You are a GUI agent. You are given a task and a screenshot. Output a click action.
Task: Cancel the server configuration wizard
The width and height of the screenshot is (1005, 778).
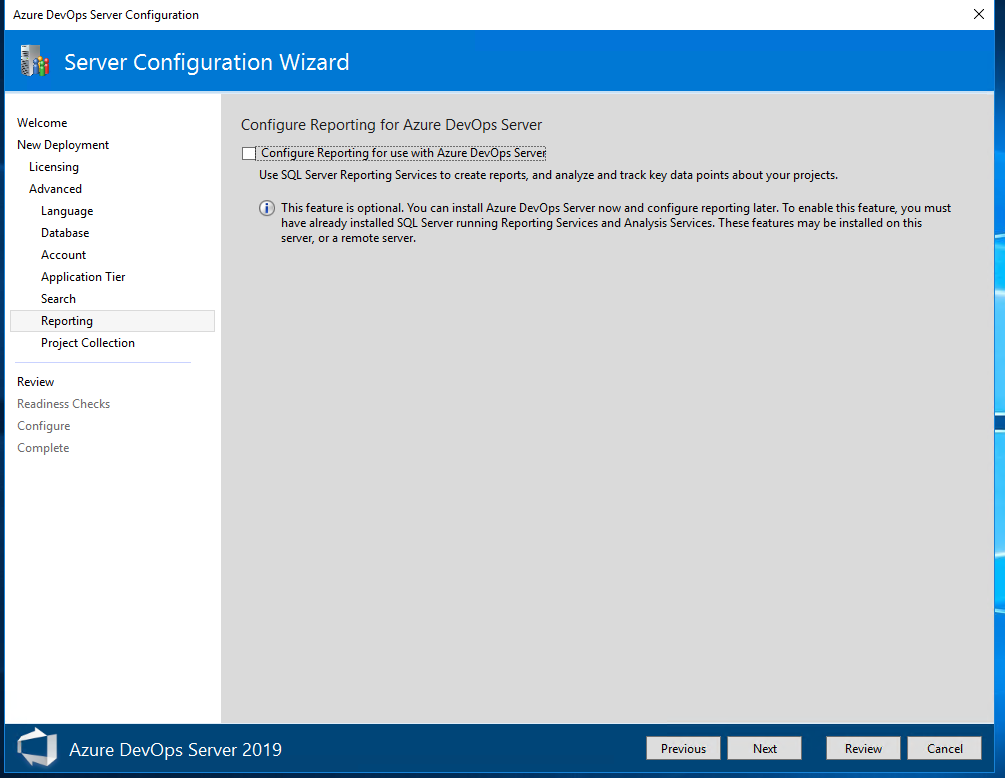click(944, 749)
